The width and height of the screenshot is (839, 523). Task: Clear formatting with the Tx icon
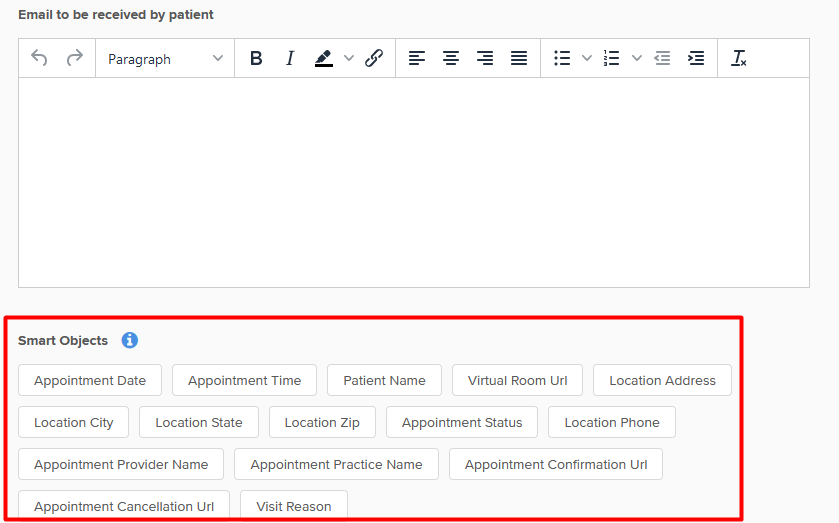(739, 58)
